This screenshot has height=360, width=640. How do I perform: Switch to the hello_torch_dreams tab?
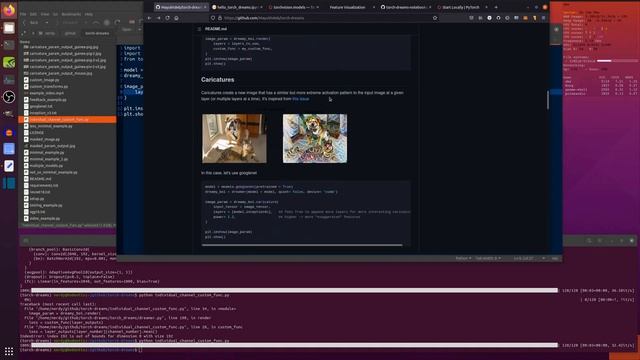click(x=237, y=7)
